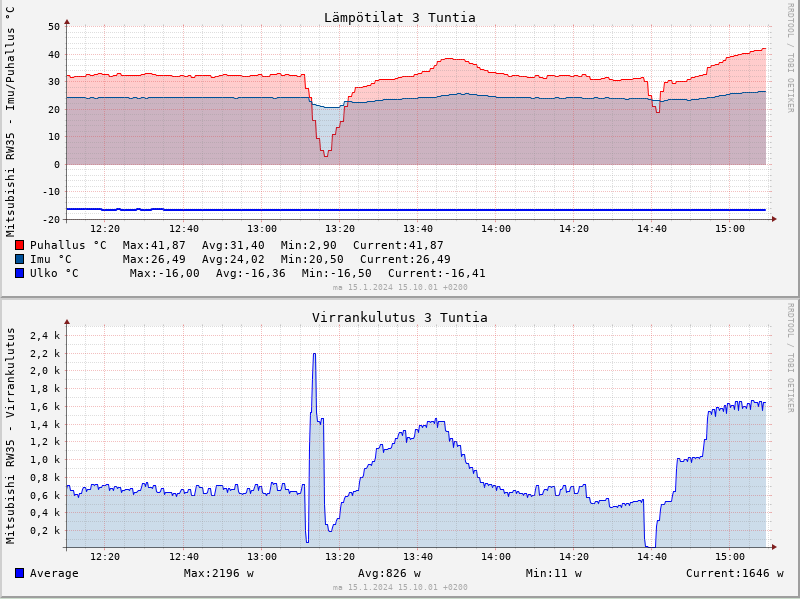Click the 14:00 time label on power chart

[496, 557]
